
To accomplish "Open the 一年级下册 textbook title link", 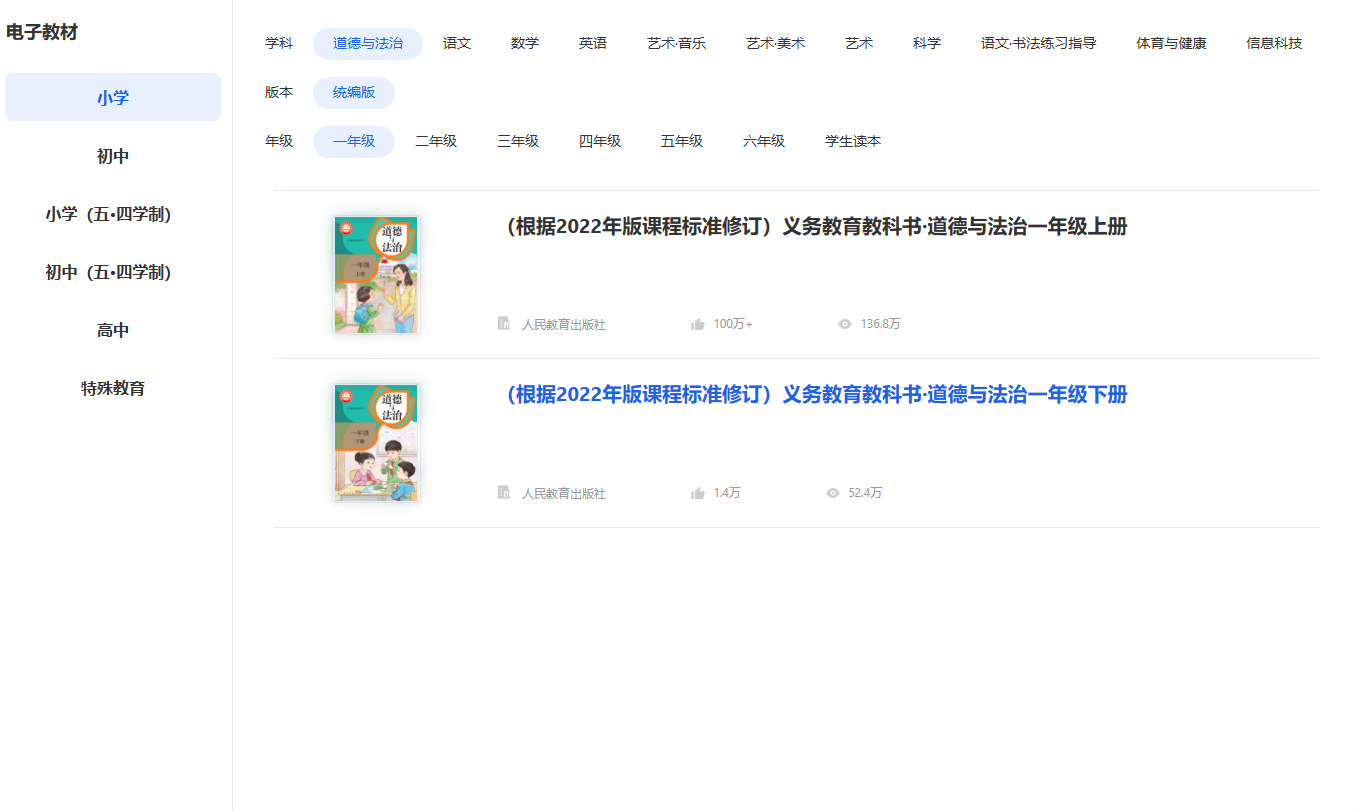I will pyautogui.click(x=815, y=394).
